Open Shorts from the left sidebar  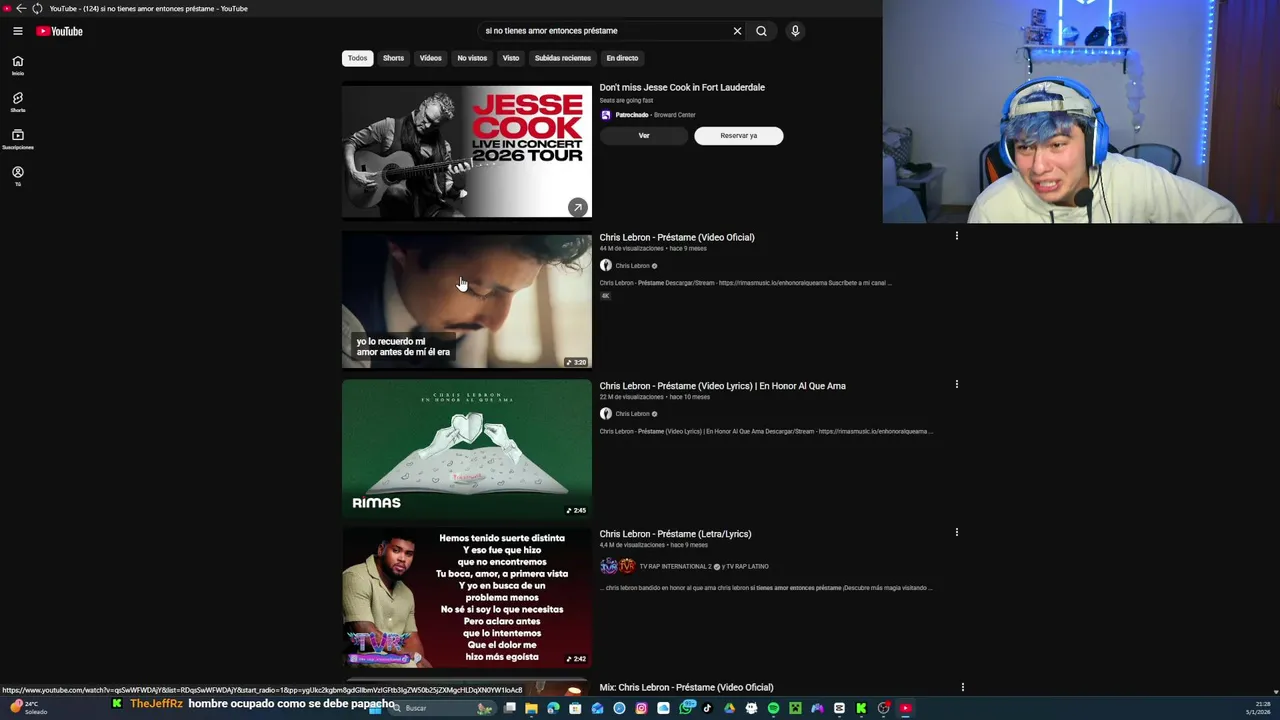pyautogui.click(x=17, y=102)
